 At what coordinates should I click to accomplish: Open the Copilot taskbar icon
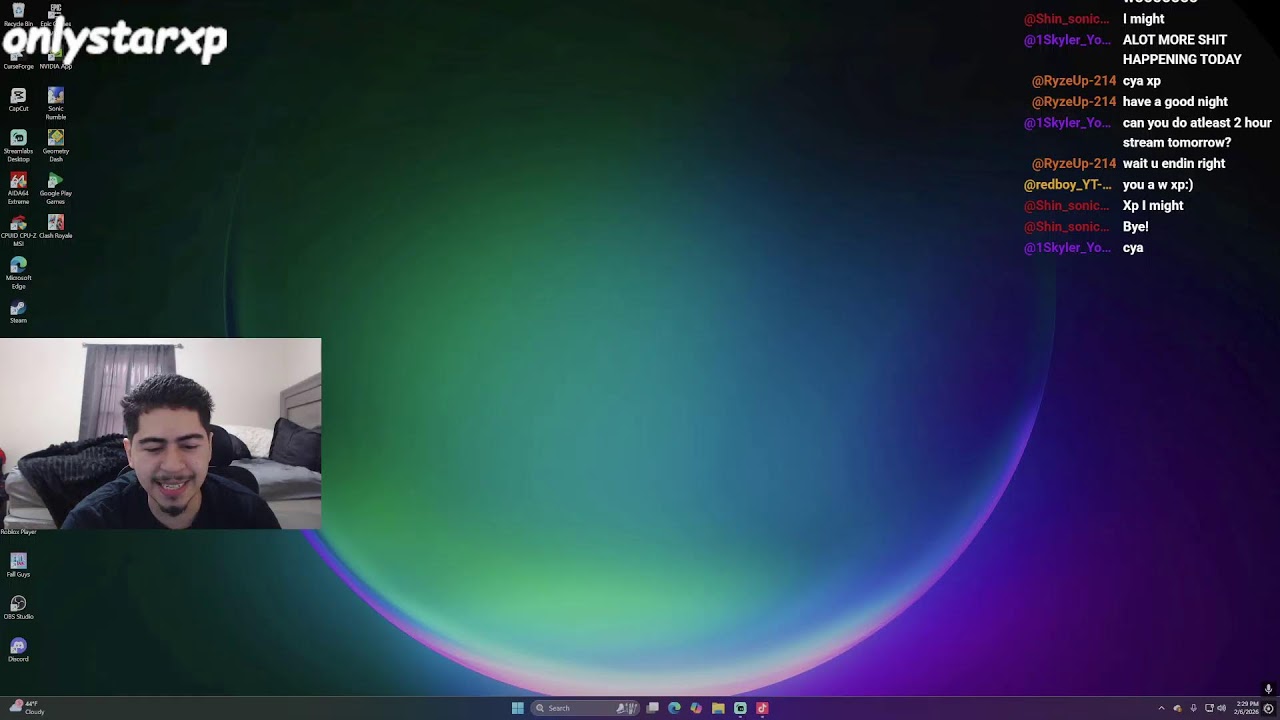click(696, 708)
